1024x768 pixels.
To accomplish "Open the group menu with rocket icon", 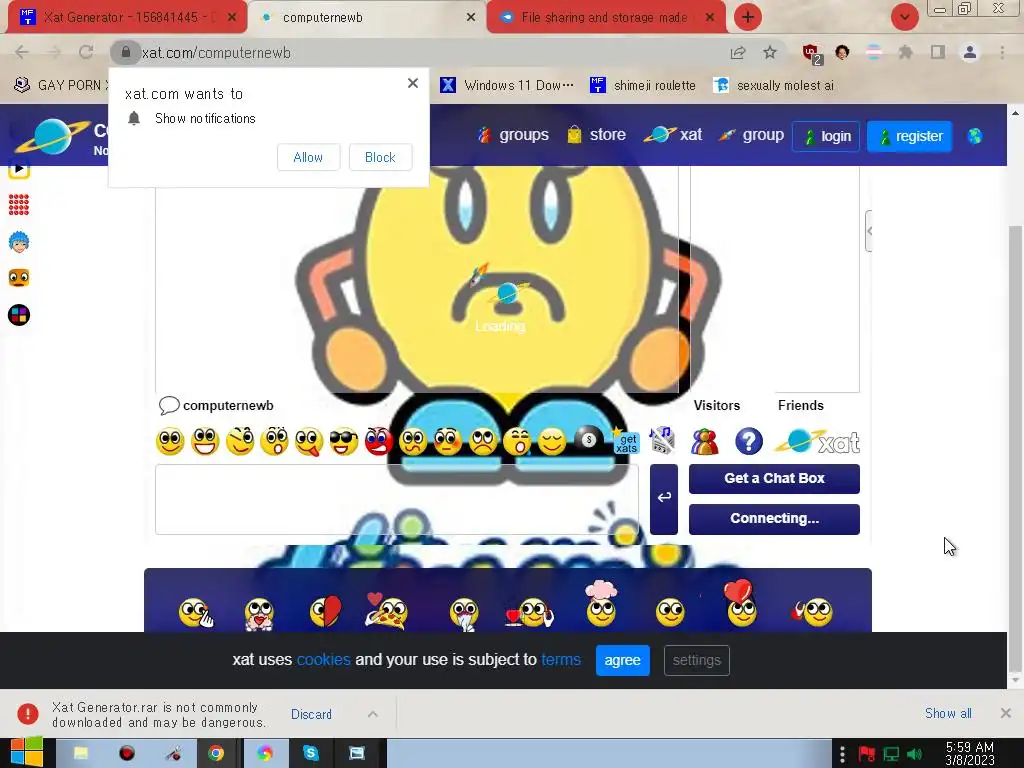I will (x=751, y=135).
